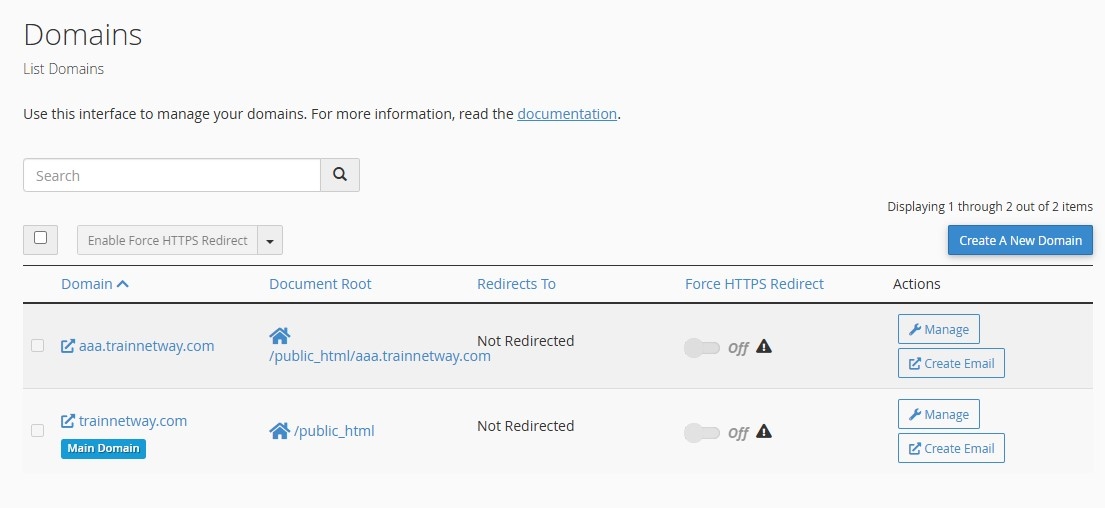Sort by Document Root column header
The height and width of the screenshot is (508, 1105).
tap(320, 284)
